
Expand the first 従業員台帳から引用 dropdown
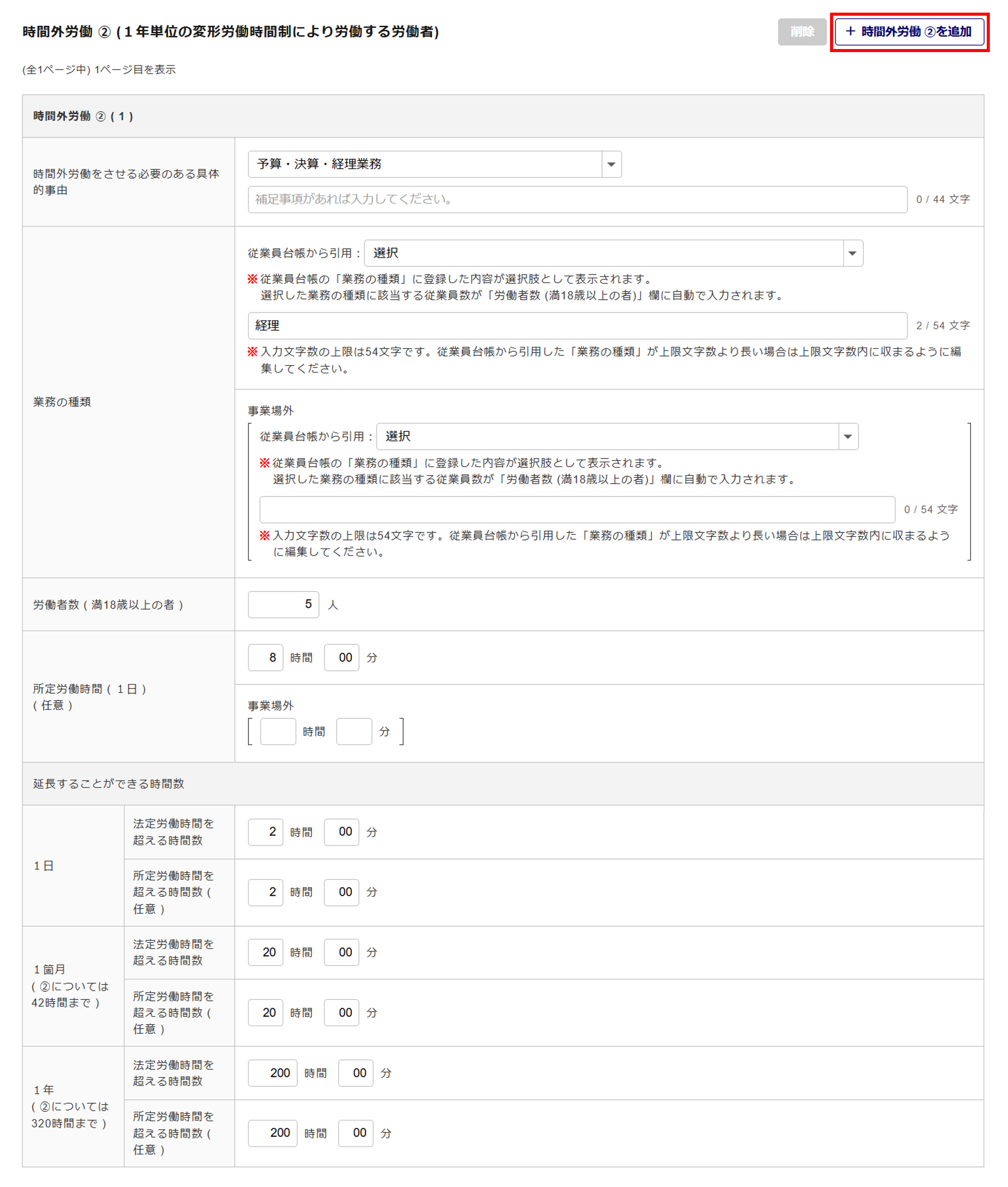coord(613,253)
